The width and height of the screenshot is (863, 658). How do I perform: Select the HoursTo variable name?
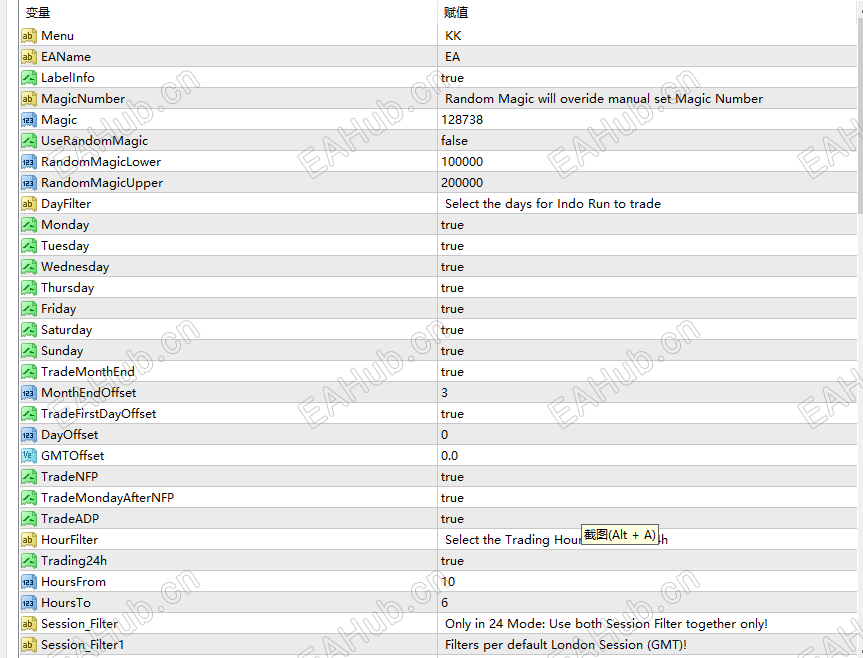point(65,603)
